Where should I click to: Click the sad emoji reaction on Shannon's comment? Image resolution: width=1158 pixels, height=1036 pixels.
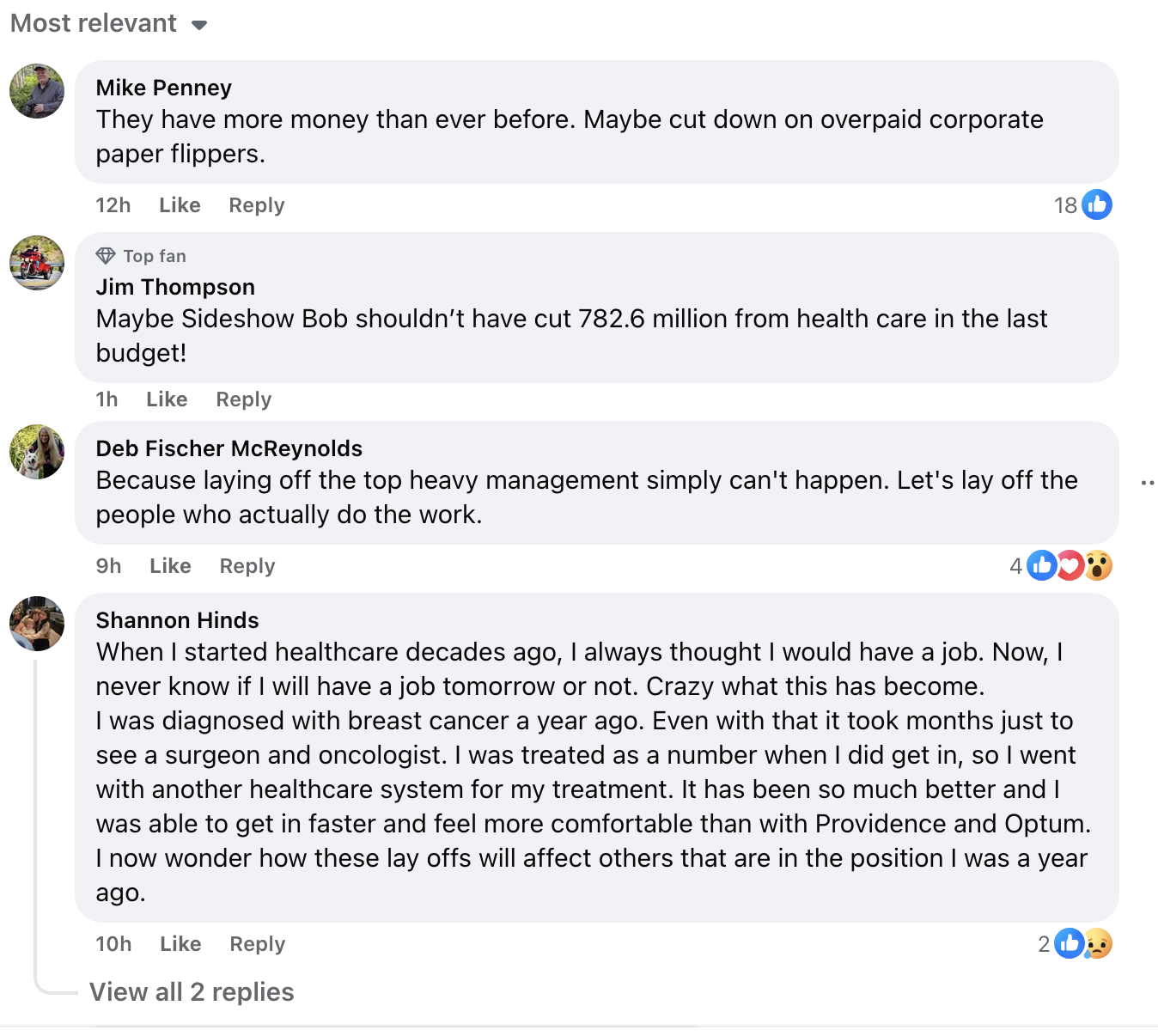[1098, 943]
